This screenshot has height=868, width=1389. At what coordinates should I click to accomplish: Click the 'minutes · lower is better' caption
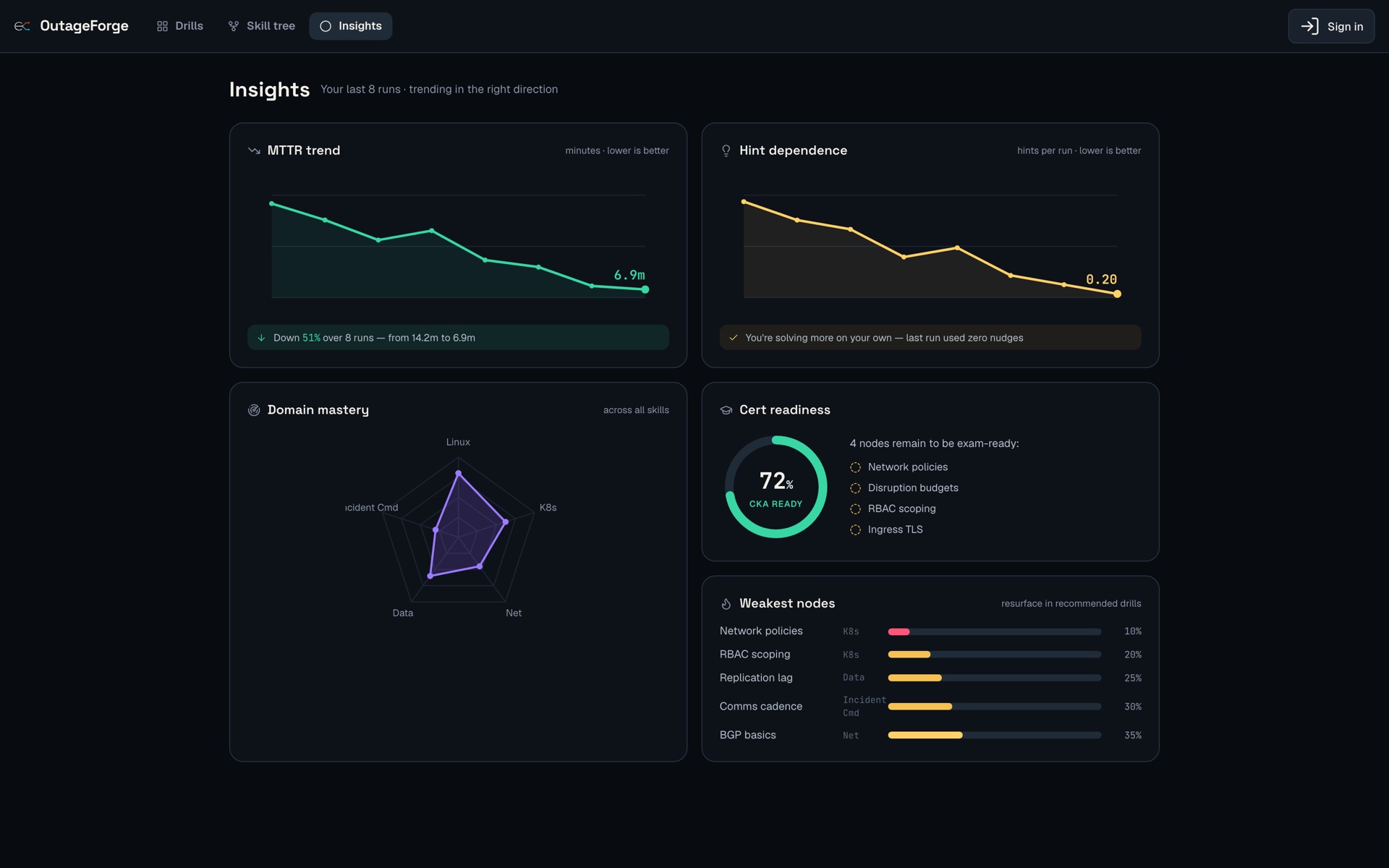(617, 150)
